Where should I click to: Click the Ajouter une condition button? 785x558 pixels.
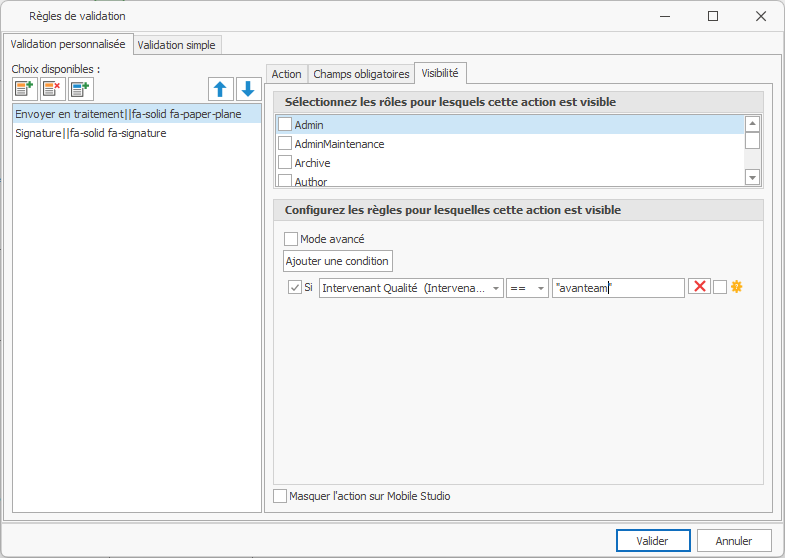tap(338, 261)
